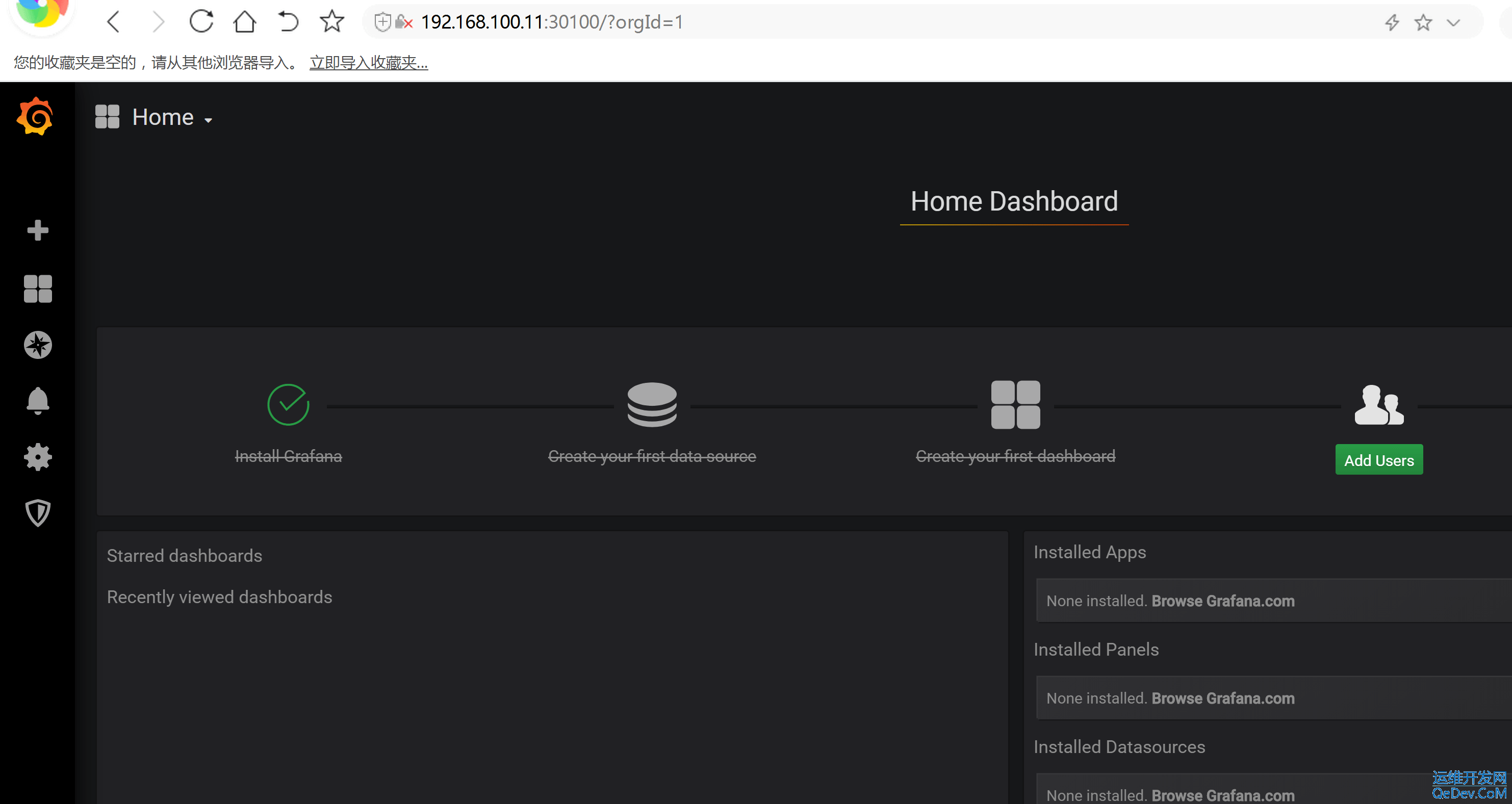The width and height of the screenshot is (1512, 804).
Task: Click the Installed Datasources heading
Action: tap(1119, 747)
